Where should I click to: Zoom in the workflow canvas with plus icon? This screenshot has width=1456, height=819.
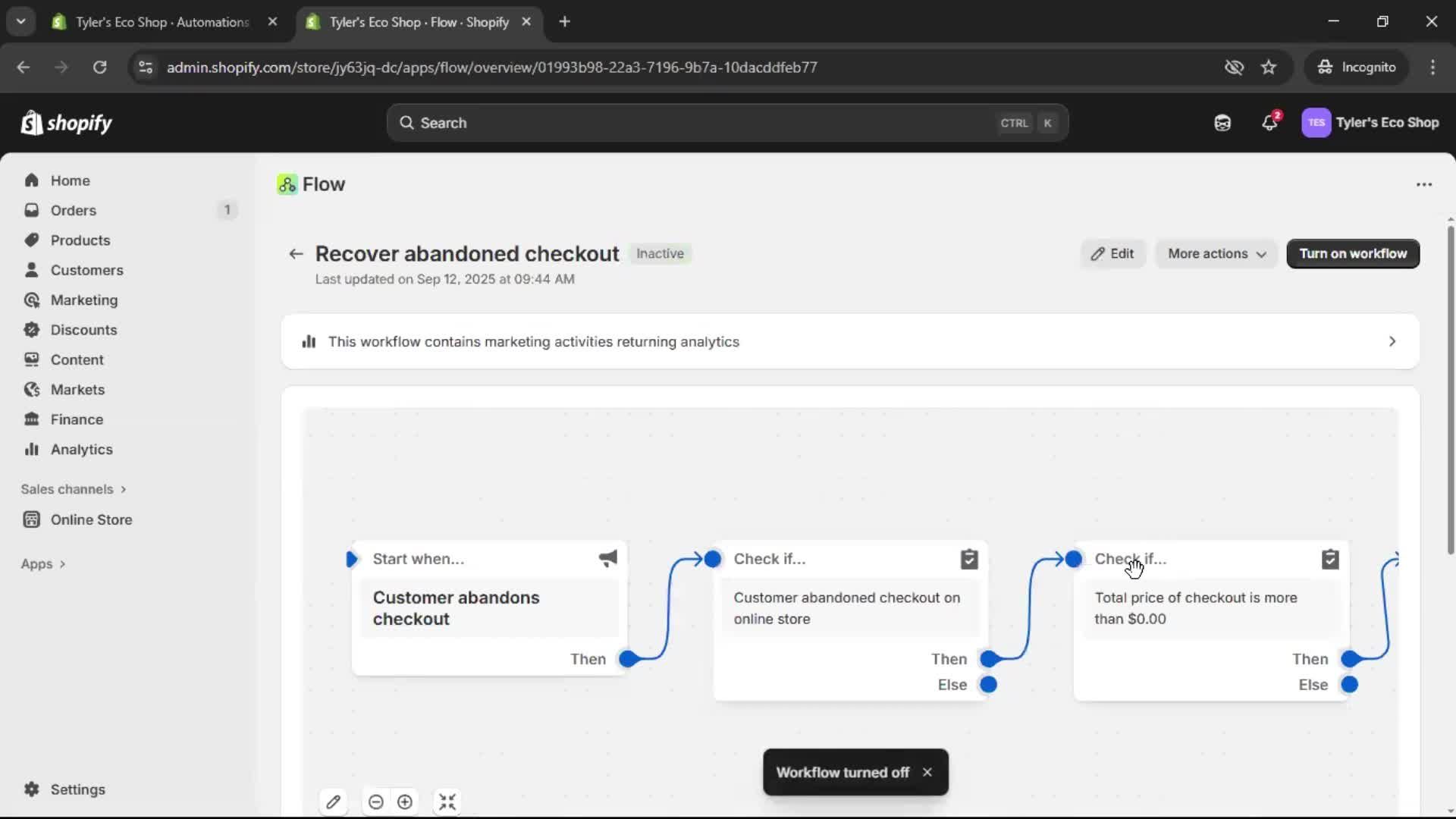coord(404,802)
